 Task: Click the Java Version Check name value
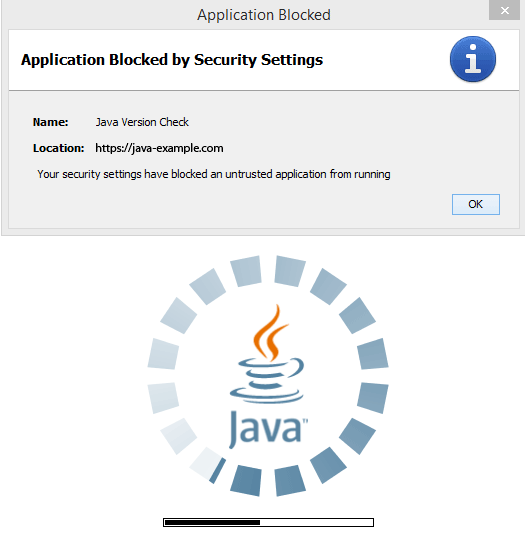(x=142, y=122)
